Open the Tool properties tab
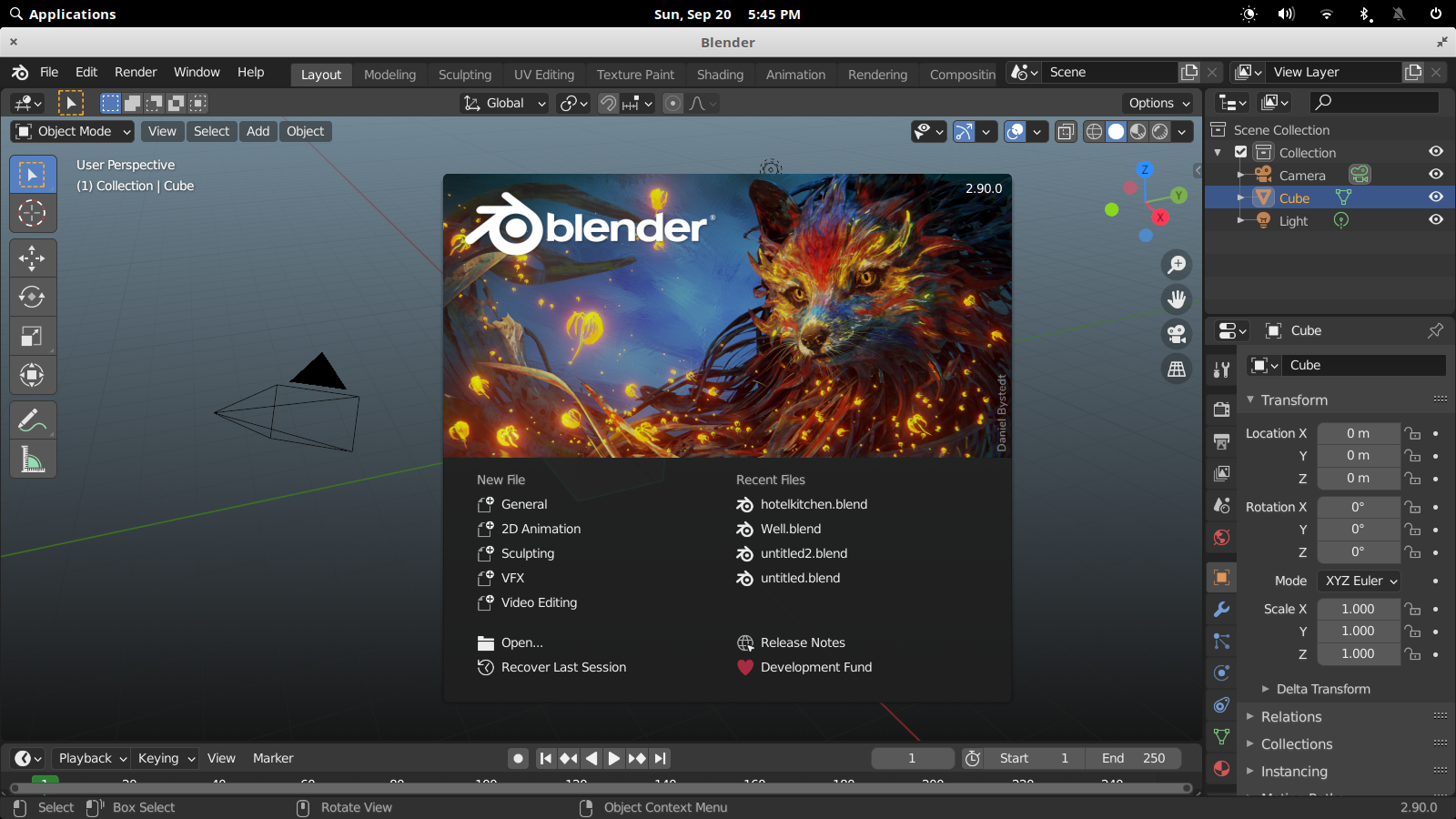The width and height of the screenshot is (1456, 819). pos(1221,369)
